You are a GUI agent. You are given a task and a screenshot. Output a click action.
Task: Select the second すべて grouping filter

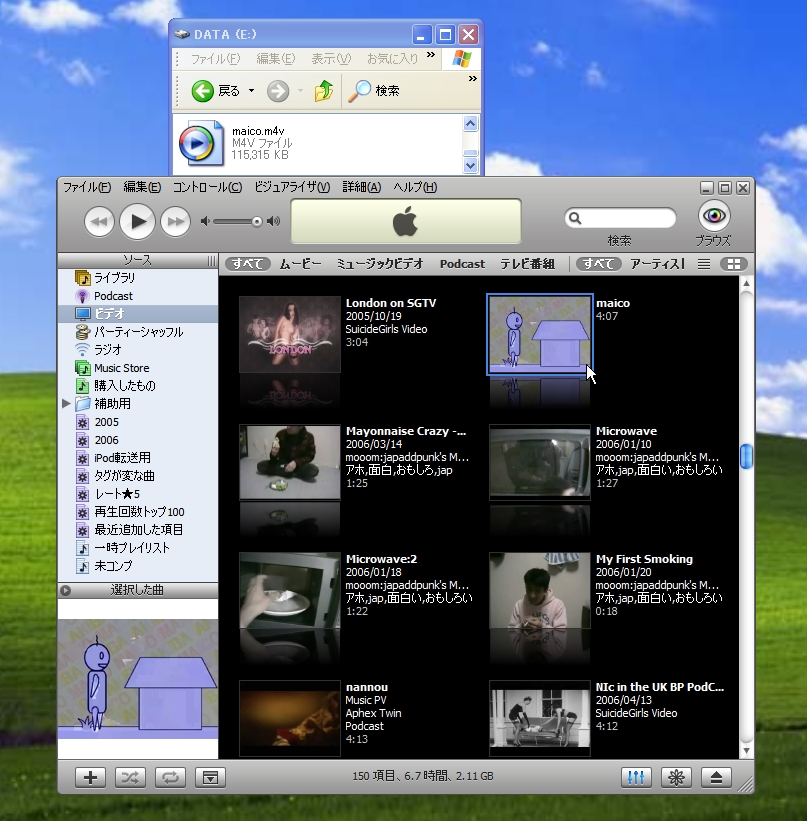(x=599, y=264)
